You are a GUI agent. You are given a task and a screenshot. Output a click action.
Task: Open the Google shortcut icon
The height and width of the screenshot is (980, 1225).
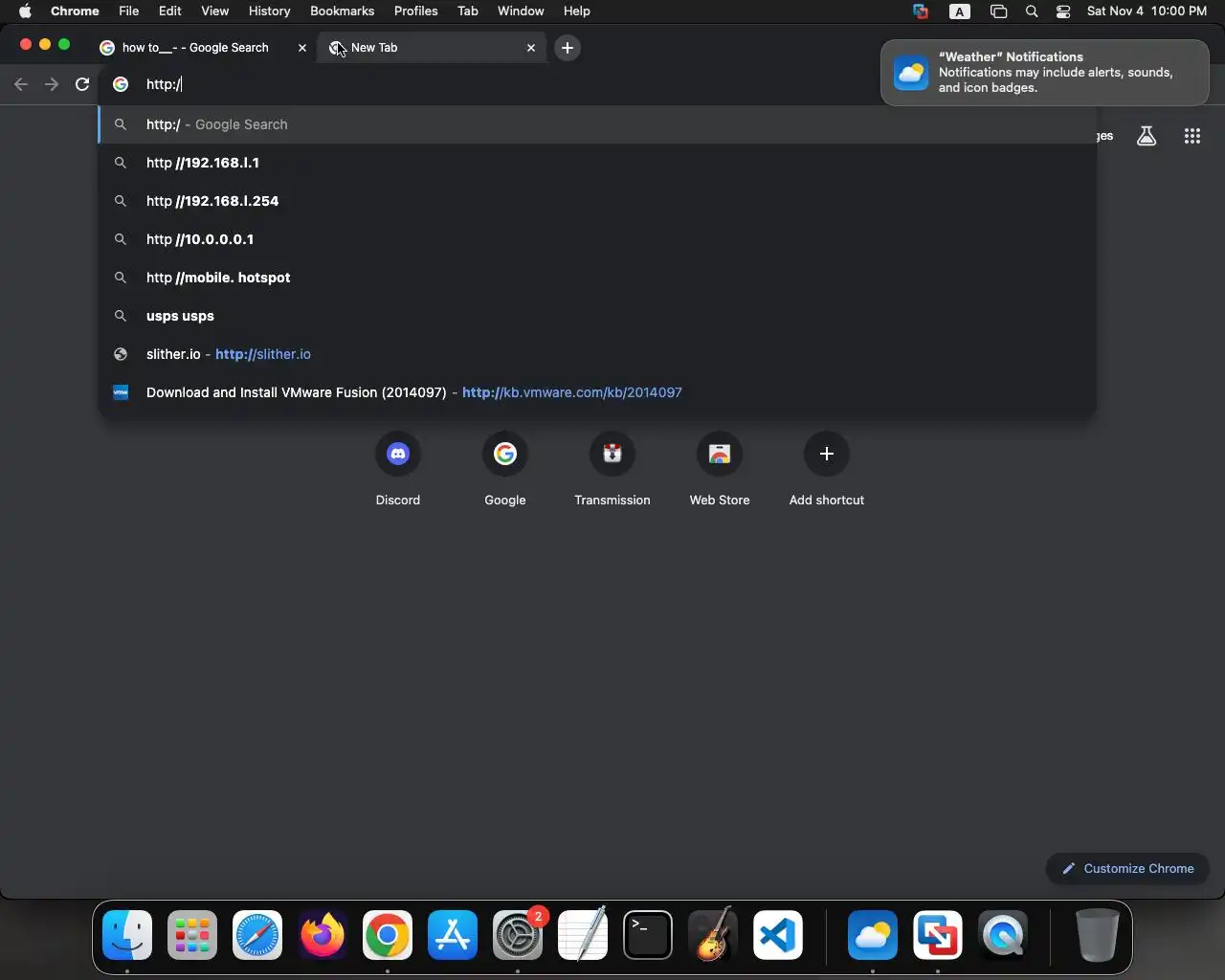[505, 454]
